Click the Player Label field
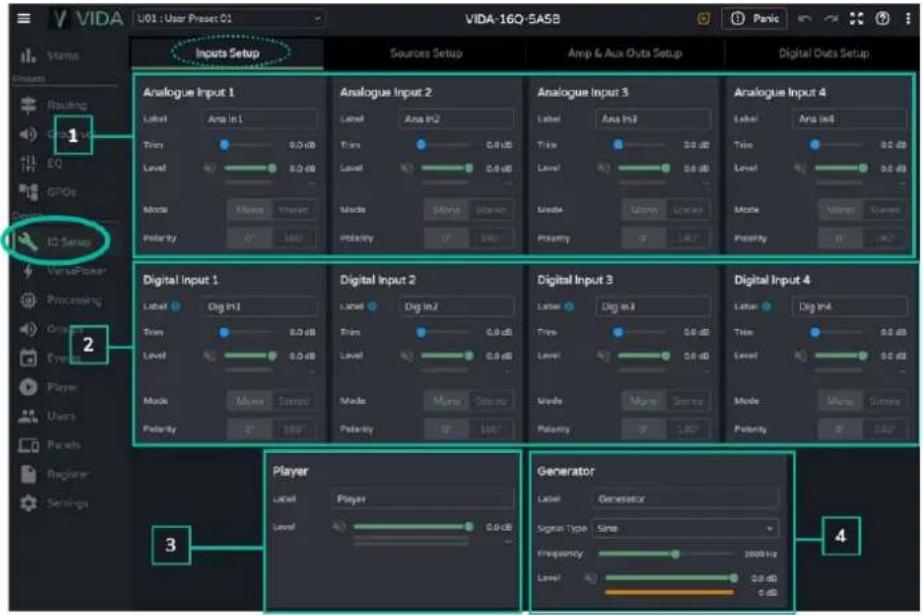Image resolution: width=923 pixels, height=615 pixels. 422,499
